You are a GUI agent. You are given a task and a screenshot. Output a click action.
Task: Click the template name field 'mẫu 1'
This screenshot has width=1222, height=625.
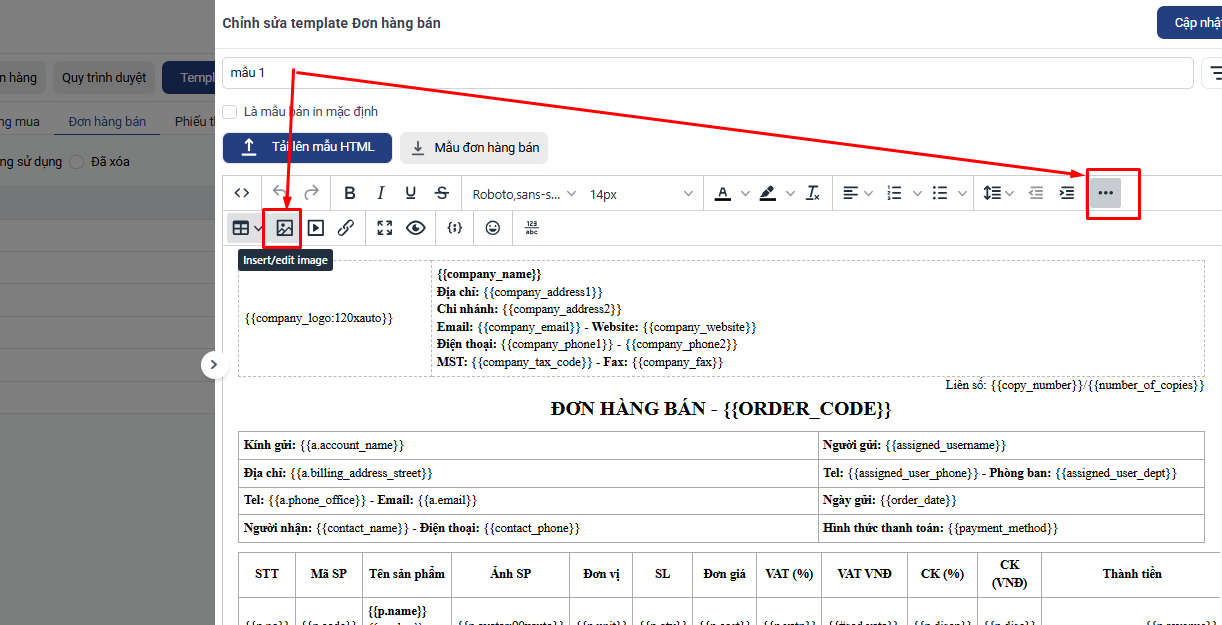click(708, 73)
